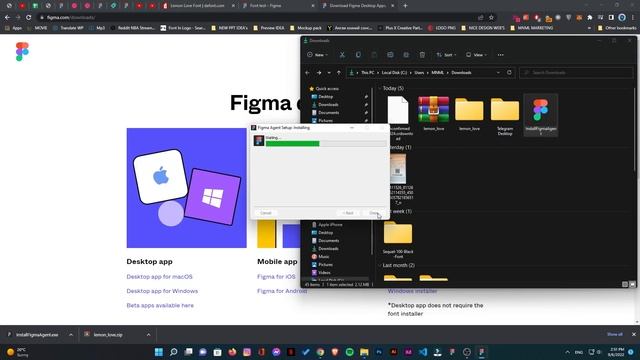Switch to the lemon Love Font dafont tab

tap(198, 6)
